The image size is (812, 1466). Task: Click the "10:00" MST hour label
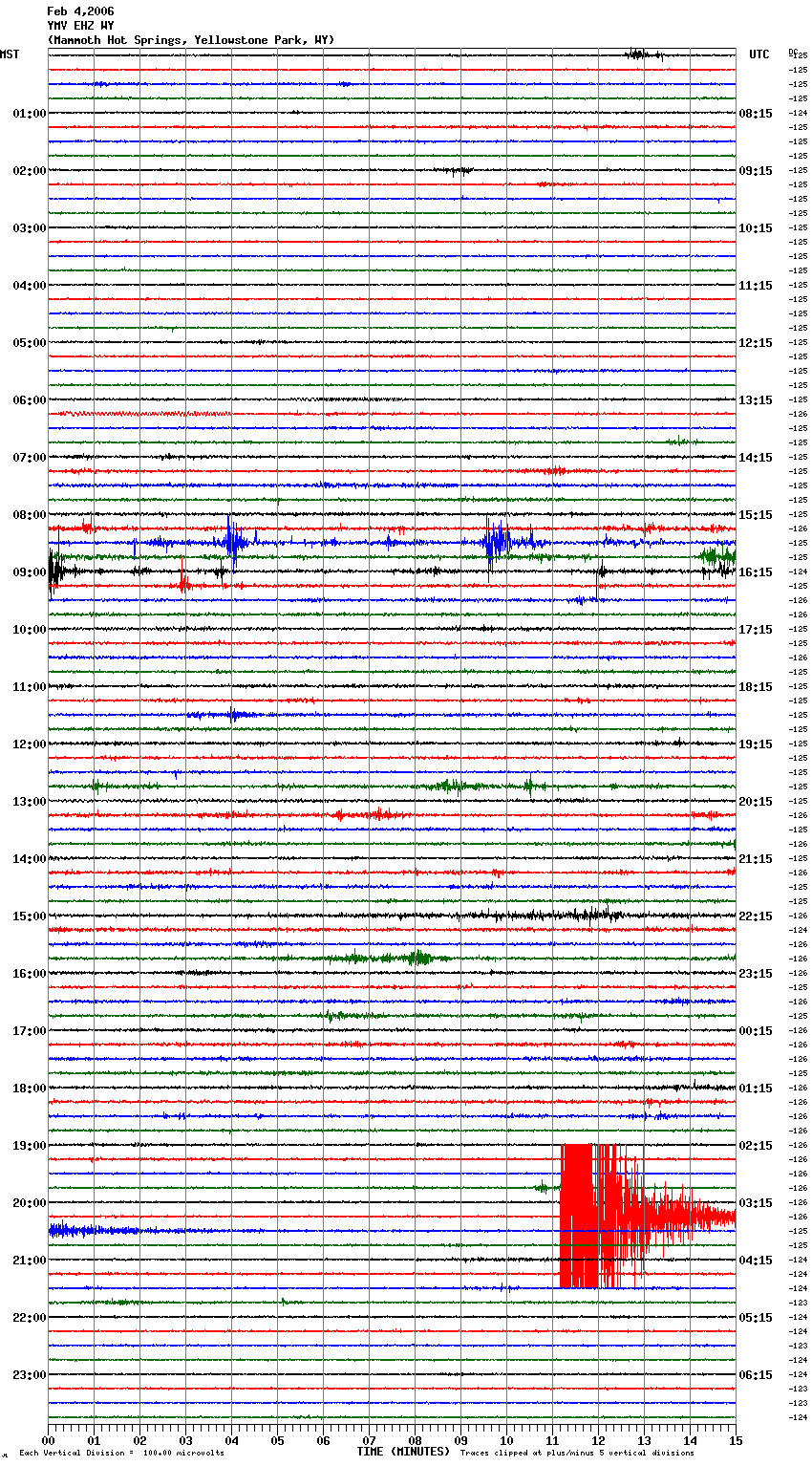(x=29, y=630)
